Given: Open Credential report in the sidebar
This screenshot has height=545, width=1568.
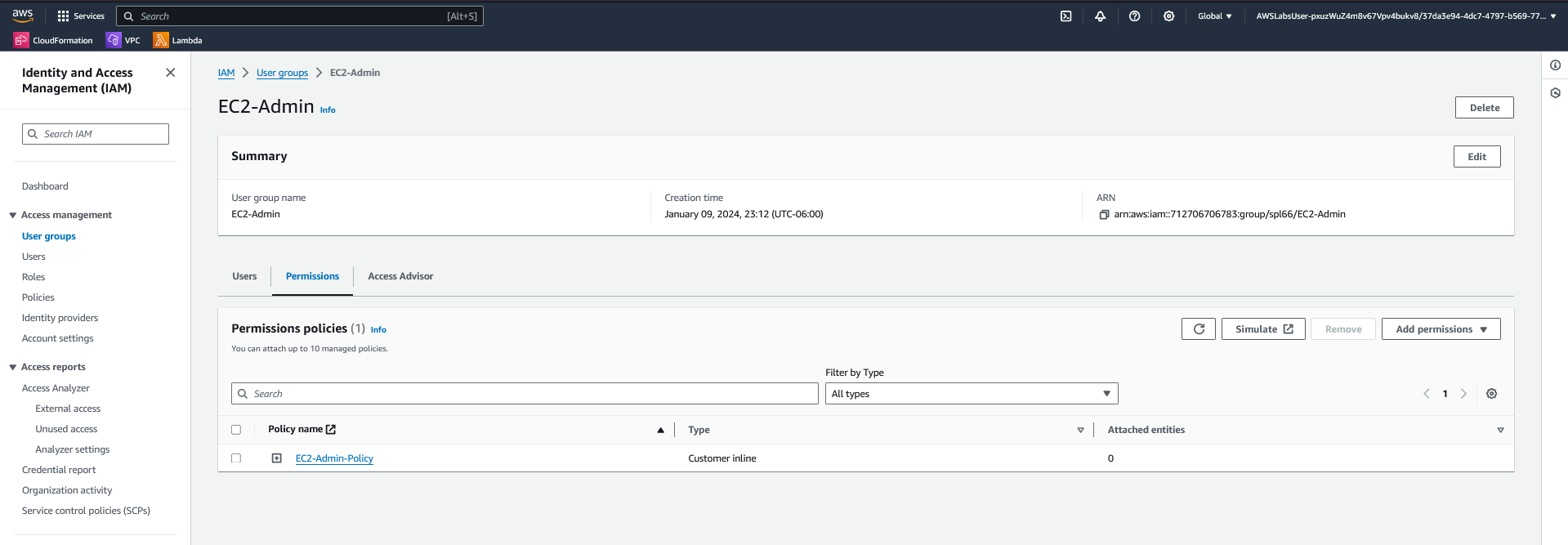Looking at the screenshot, I should [59, 470].
